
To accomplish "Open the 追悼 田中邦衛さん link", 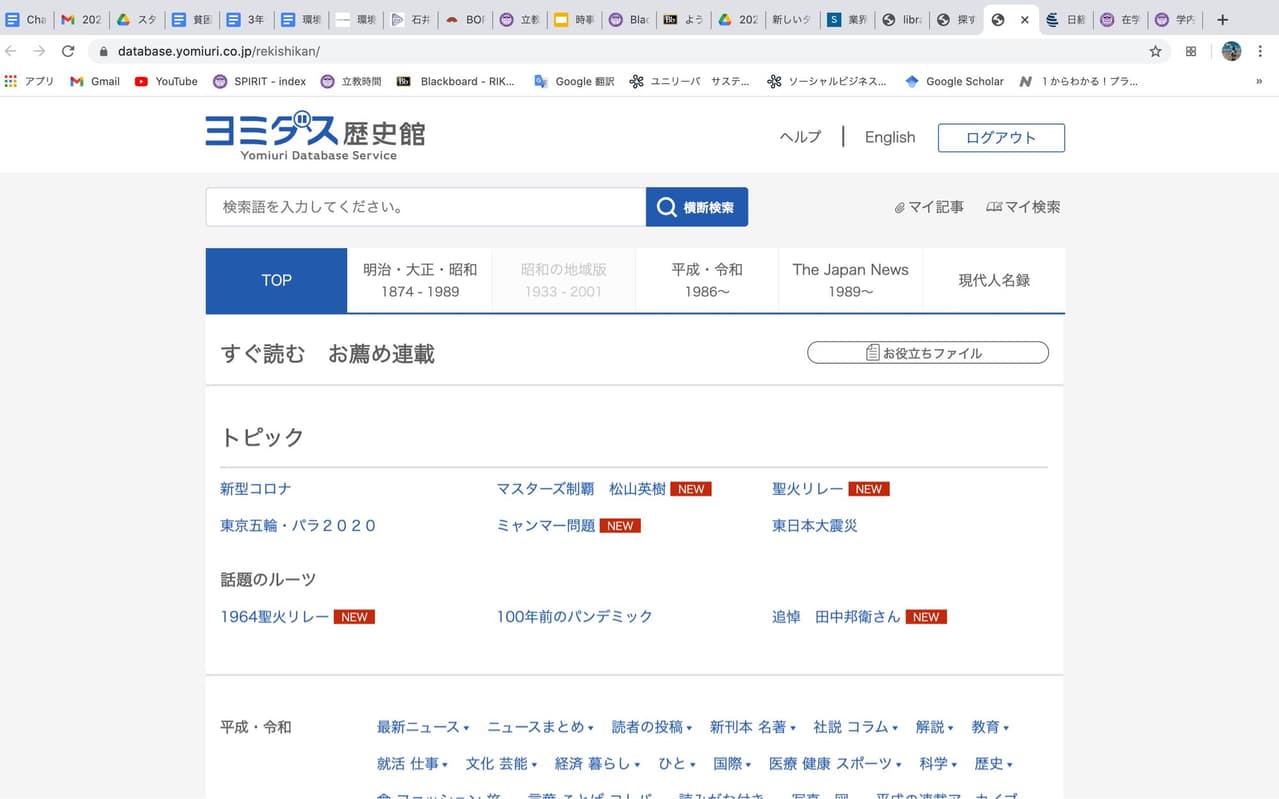I will 836,617.
